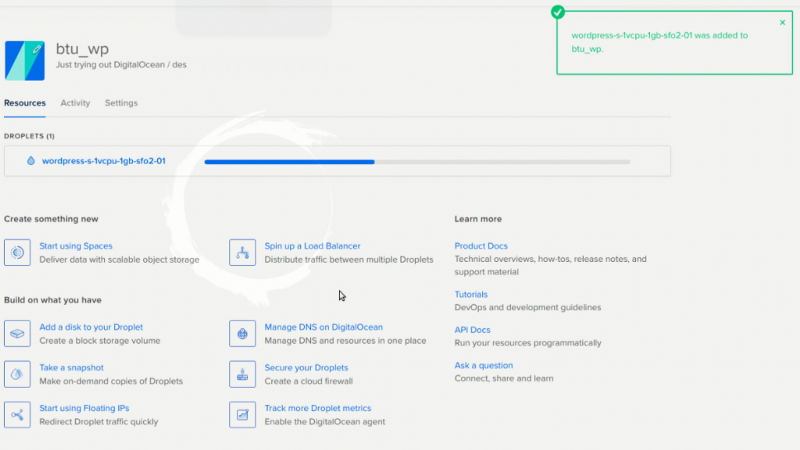The image size is (800, 450).
Task: Click 'Create a block storage volume' text
Action: point(100,341)
